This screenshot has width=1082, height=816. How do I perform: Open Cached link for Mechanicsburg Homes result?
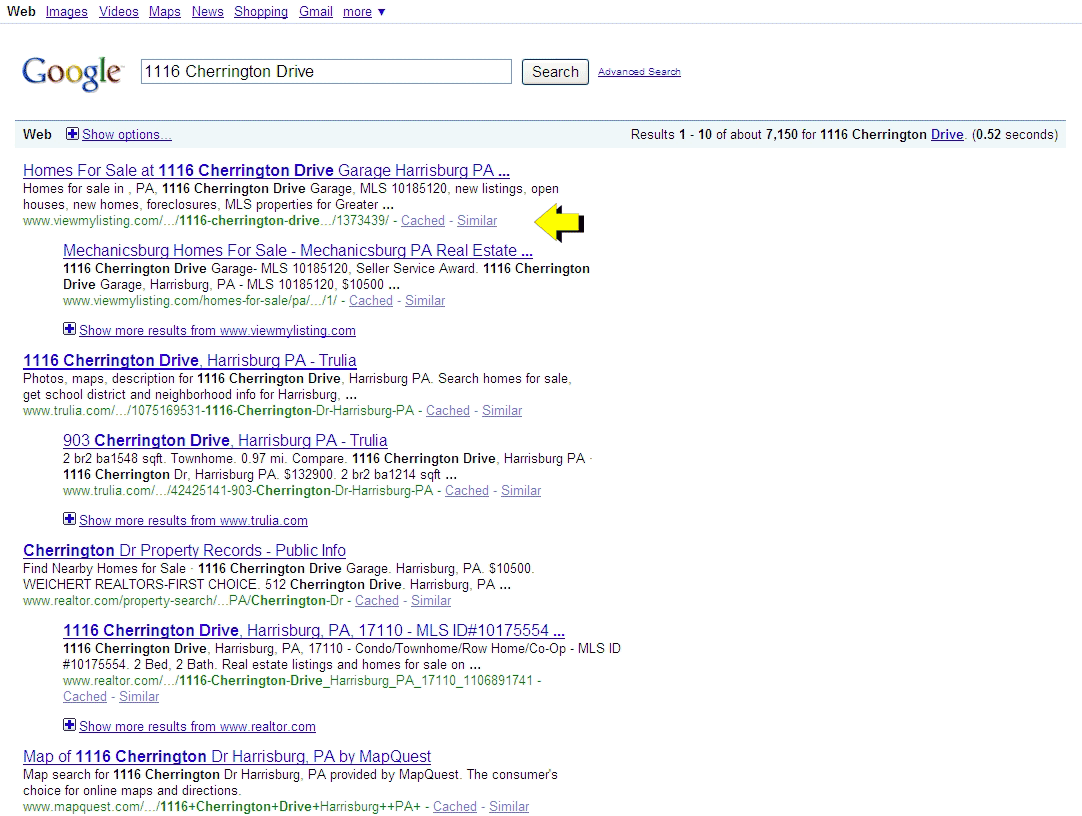pos(371,301)
